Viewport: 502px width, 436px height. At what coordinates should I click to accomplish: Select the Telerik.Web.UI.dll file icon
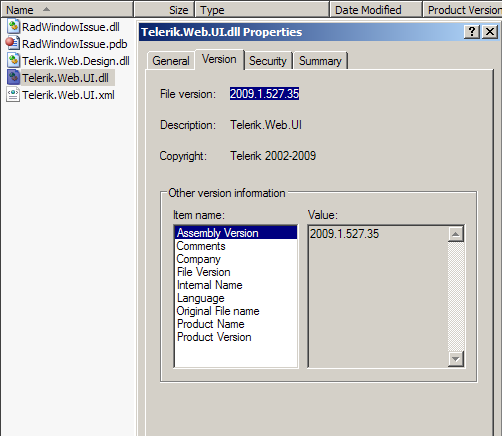point(13,78)
